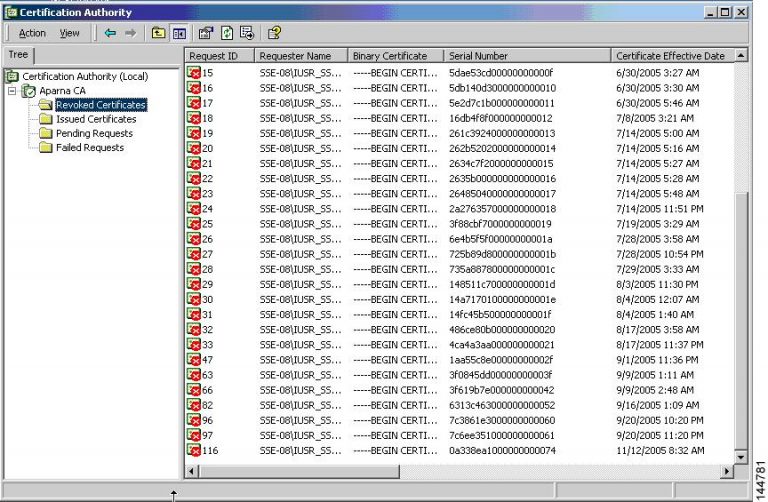The height and width of the screenshot is (502, 768).
Task: Collapse the Aparna CA tree node
Action: point(12,91)
